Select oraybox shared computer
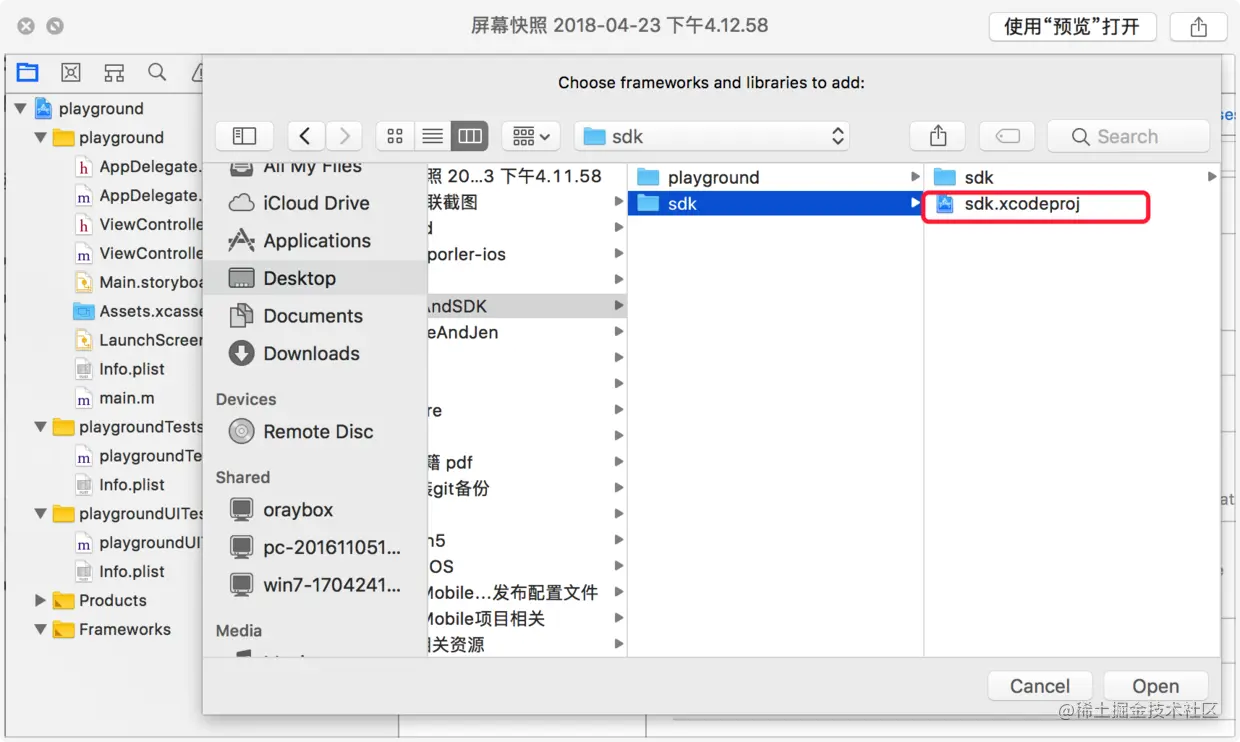Viewport: 1240px width, 742px height. tap(315, 510)
